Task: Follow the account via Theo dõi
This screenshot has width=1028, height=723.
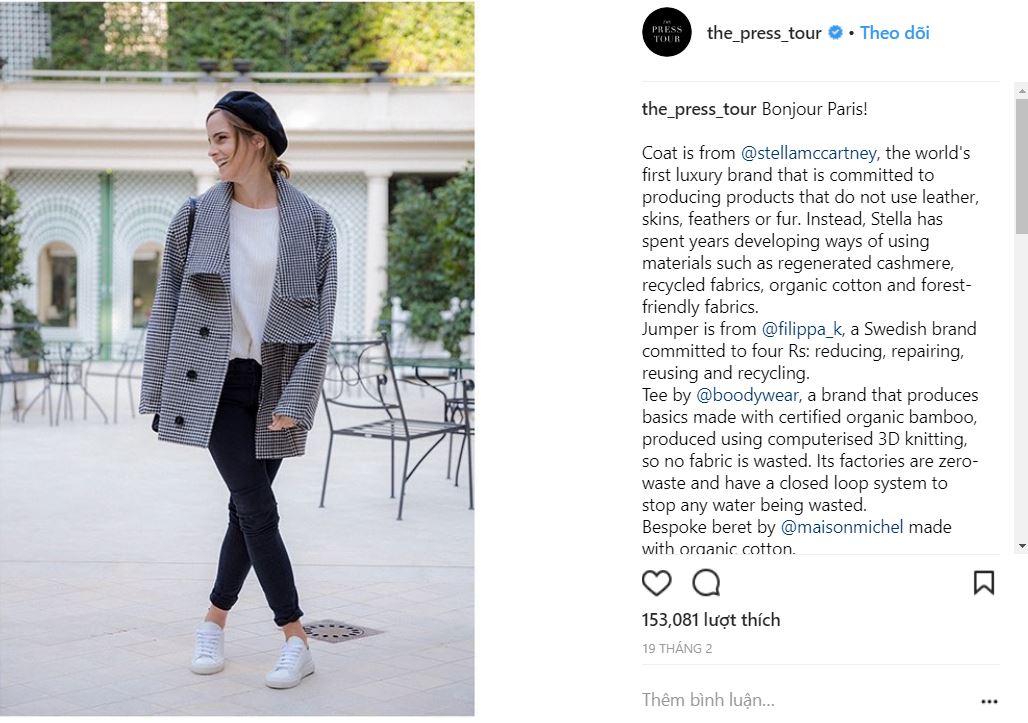Action: (x=894, y=33)
